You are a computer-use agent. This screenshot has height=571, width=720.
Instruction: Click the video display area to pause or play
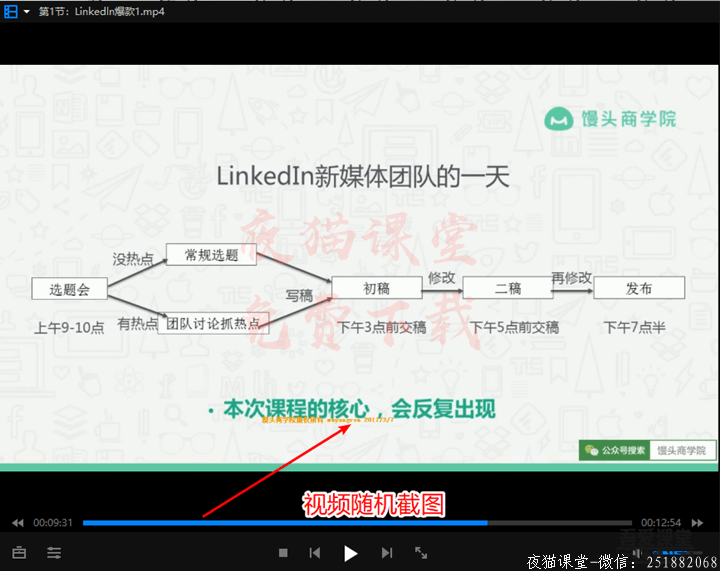pos(359,269)
